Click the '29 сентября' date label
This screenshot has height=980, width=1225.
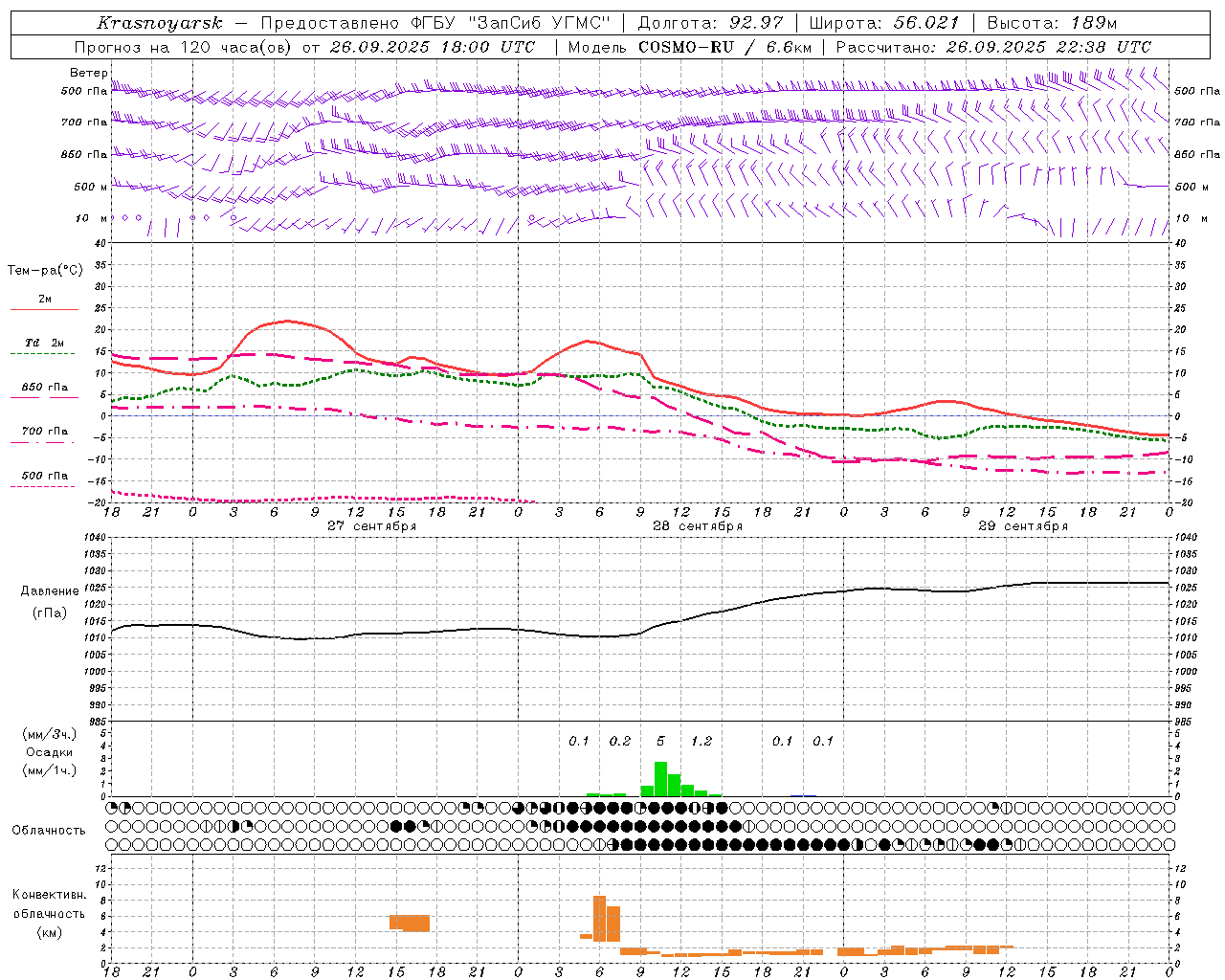point(1023,526)
